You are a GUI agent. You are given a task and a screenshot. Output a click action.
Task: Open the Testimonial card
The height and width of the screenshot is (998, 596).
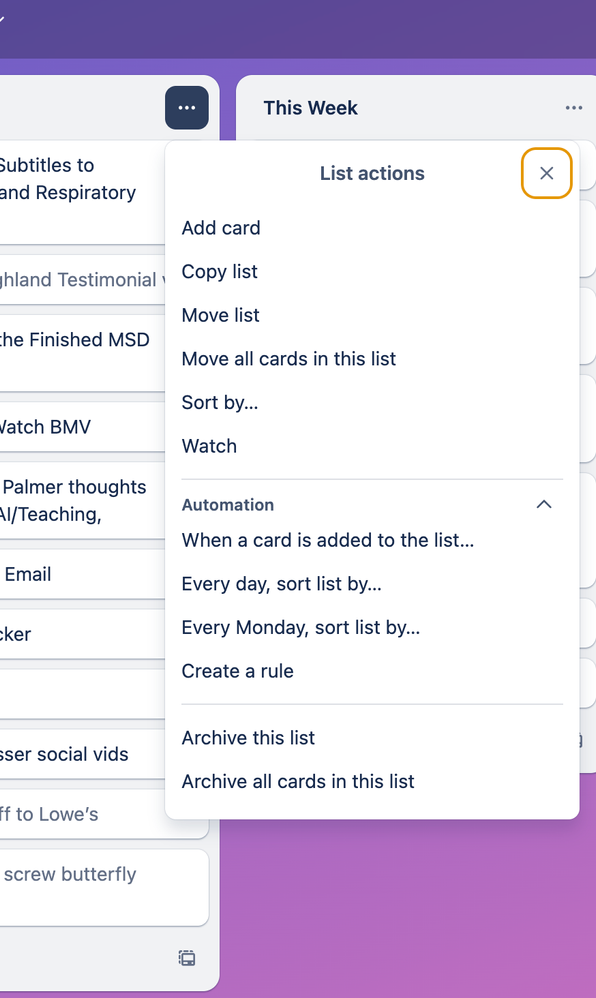point(83,279)
